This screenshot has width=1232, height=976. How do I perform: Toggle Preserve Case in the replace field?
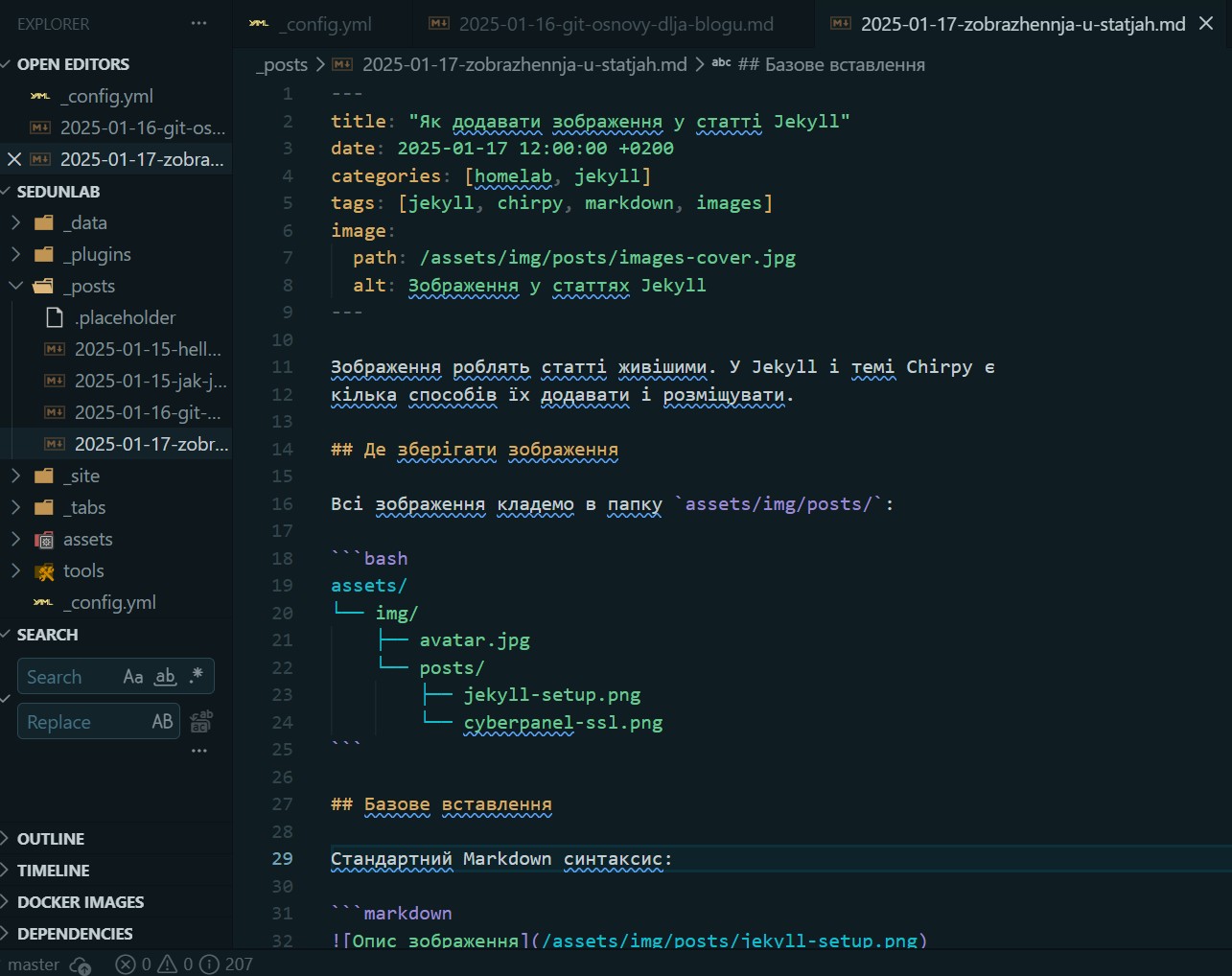point(162,722)
